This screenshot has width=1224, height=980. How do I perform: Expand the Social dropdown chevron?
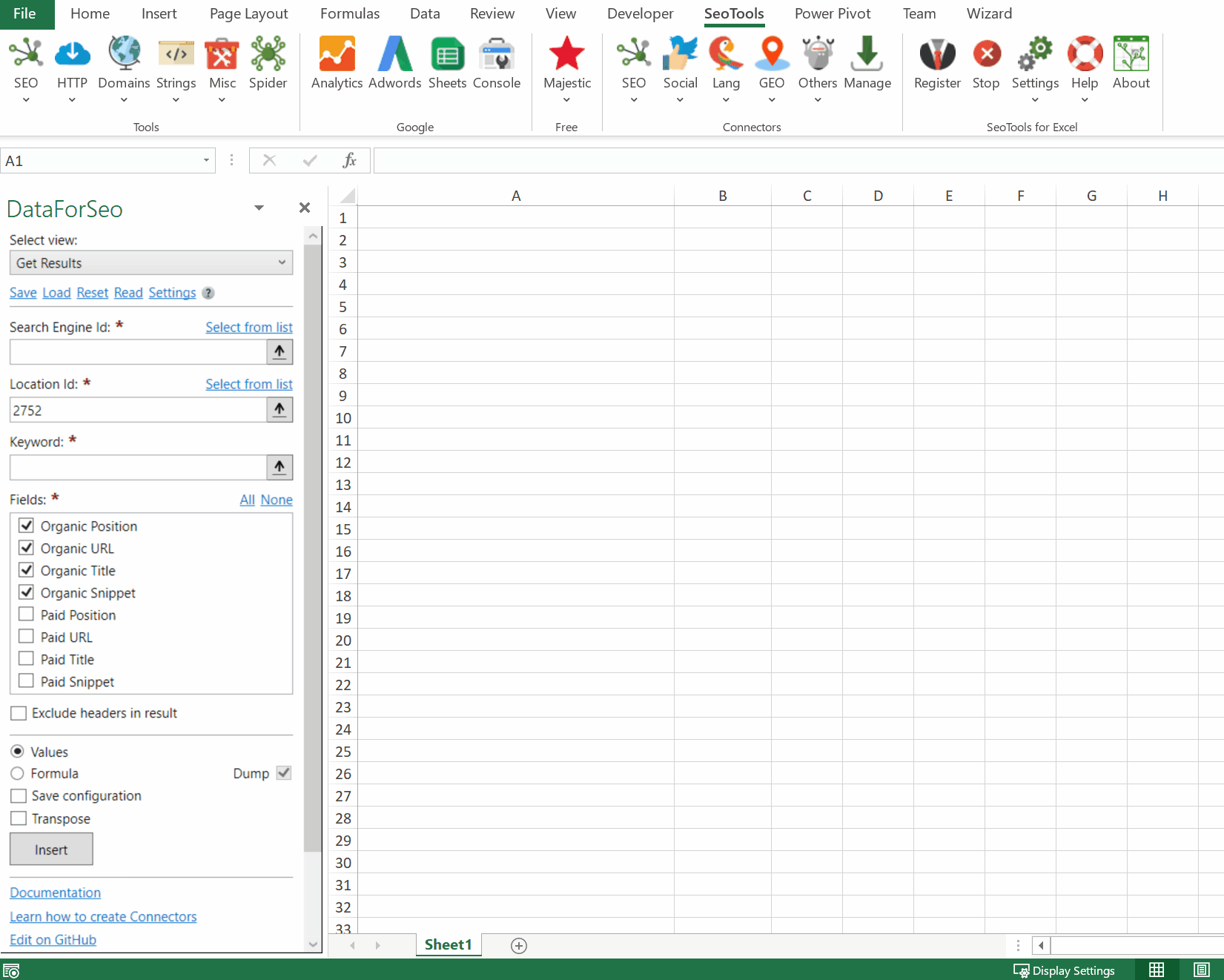tap(680, 100)
